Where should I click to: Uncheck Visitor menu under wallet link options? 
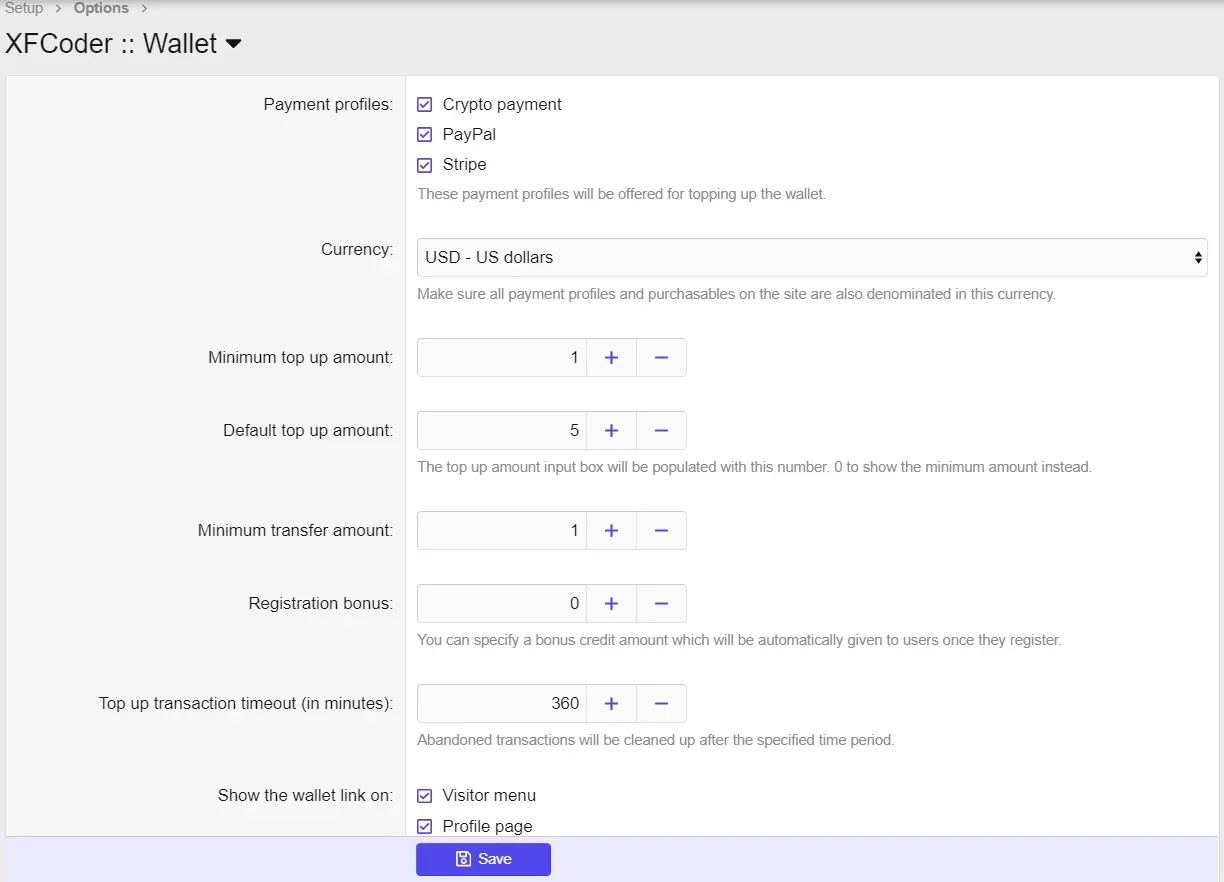pyautogui.click(x=424, y=795)
